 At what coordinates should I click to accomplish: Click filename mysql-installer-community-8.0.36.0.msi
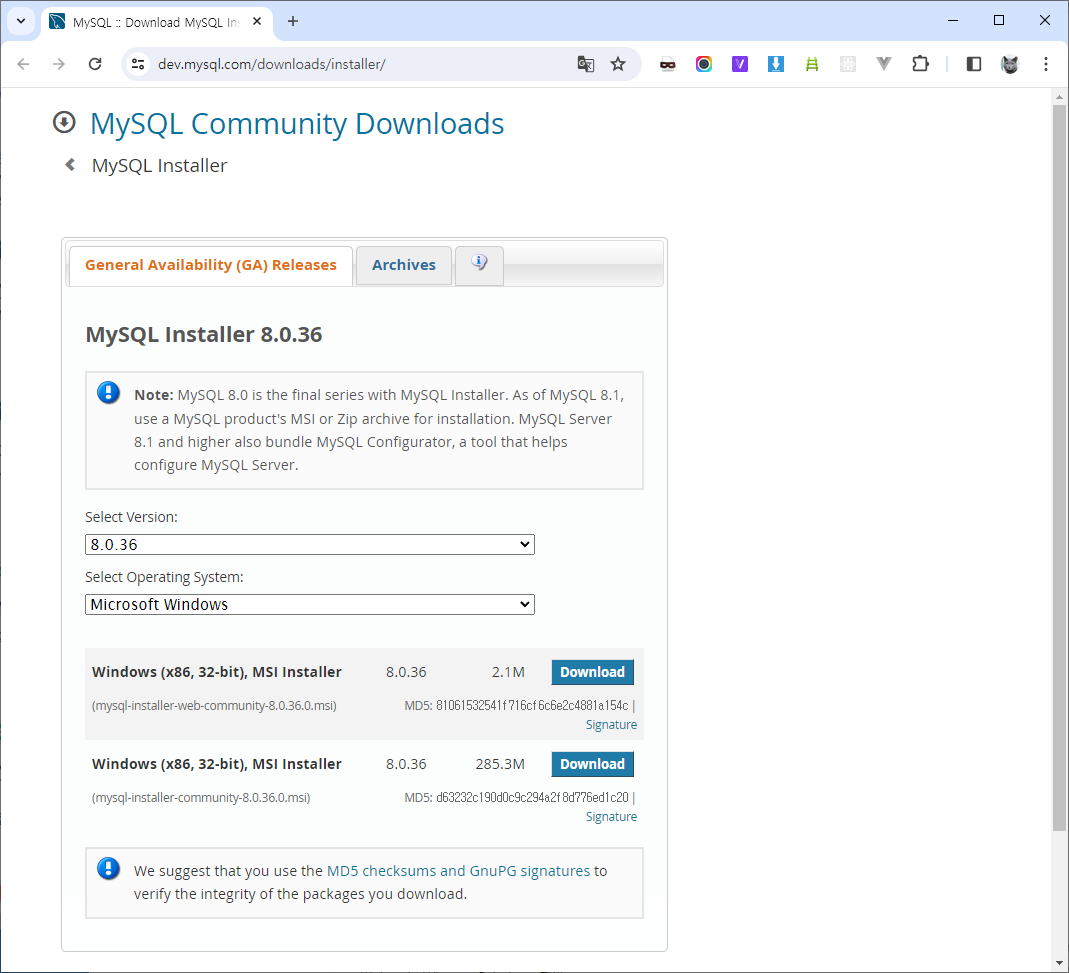coord(201,798)
